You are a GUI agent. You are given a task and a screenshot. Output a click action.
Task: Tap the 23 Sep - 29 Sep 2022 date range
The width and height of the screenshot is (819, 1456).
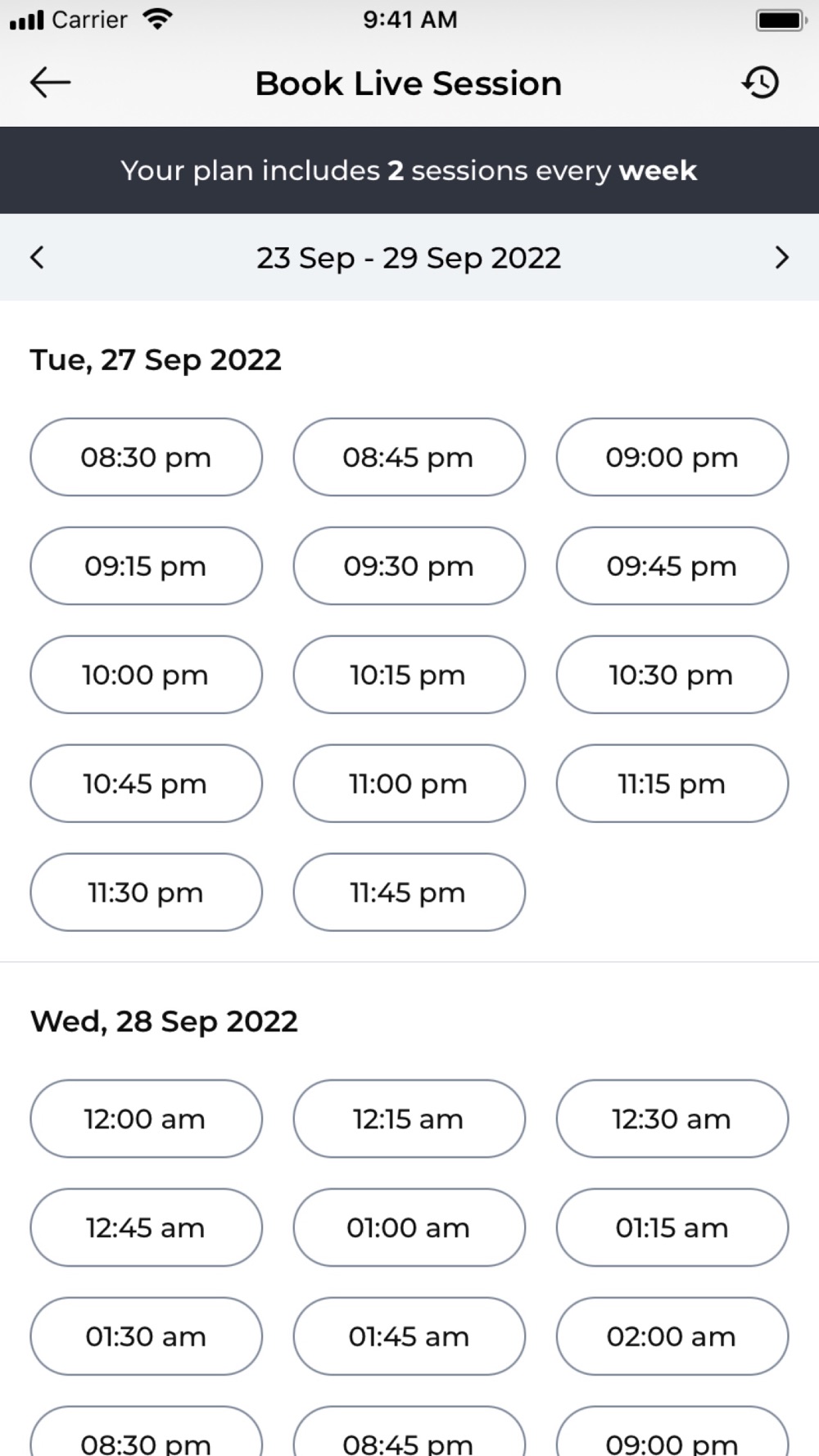click(409, 258)
